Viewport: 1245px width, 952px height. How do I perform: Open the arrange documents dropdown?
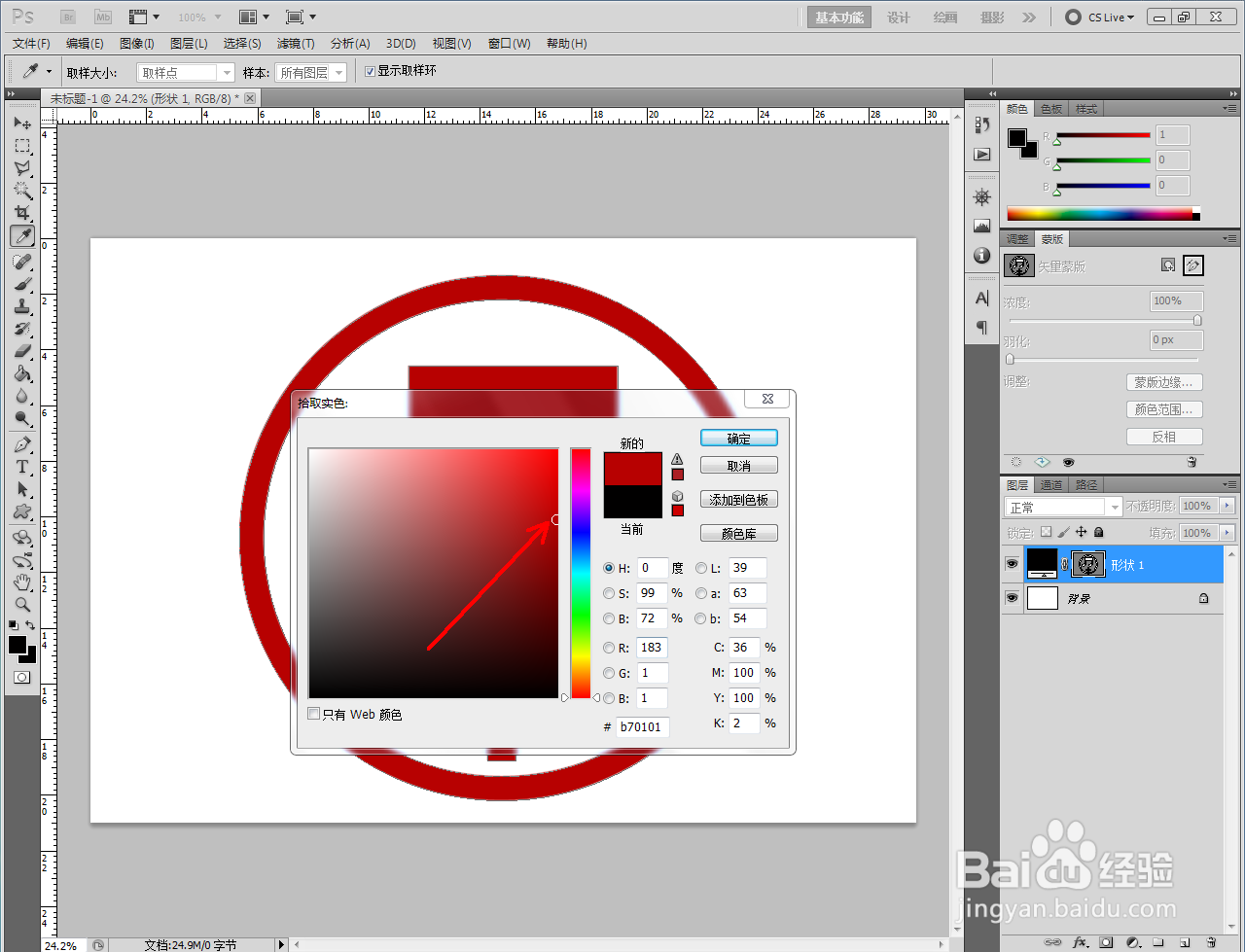pos(254,17)
